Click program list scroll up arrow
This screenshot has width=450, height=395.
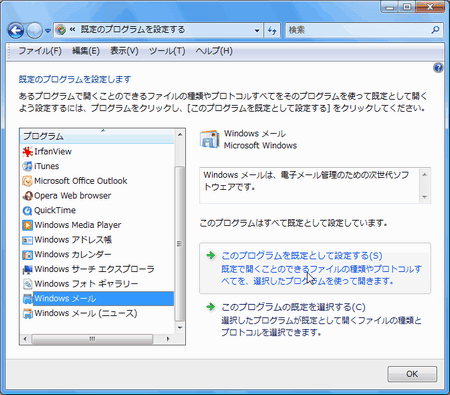click(x=180, y=135)
